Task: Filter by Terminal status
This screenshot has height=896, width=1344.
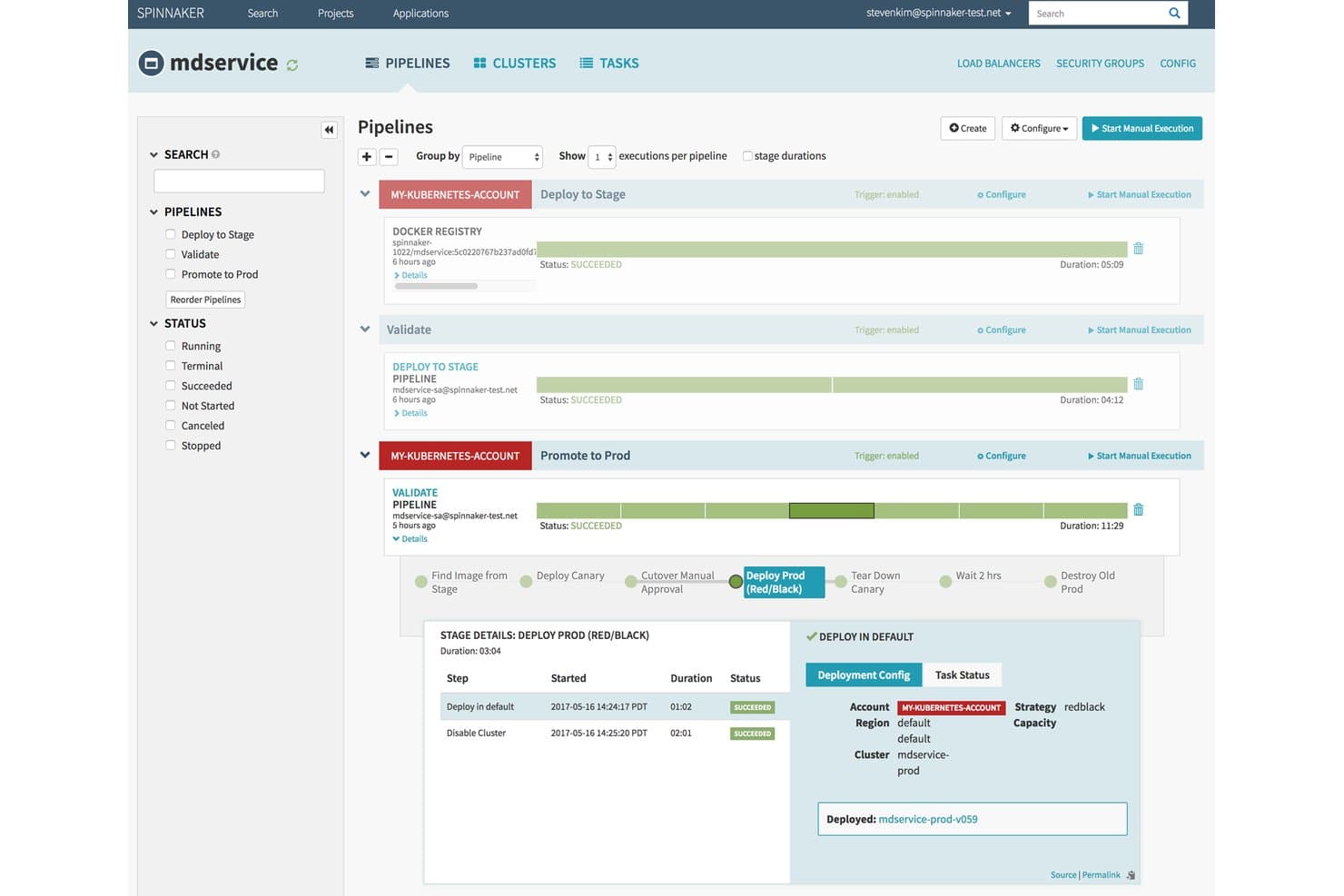Action: 170,366
